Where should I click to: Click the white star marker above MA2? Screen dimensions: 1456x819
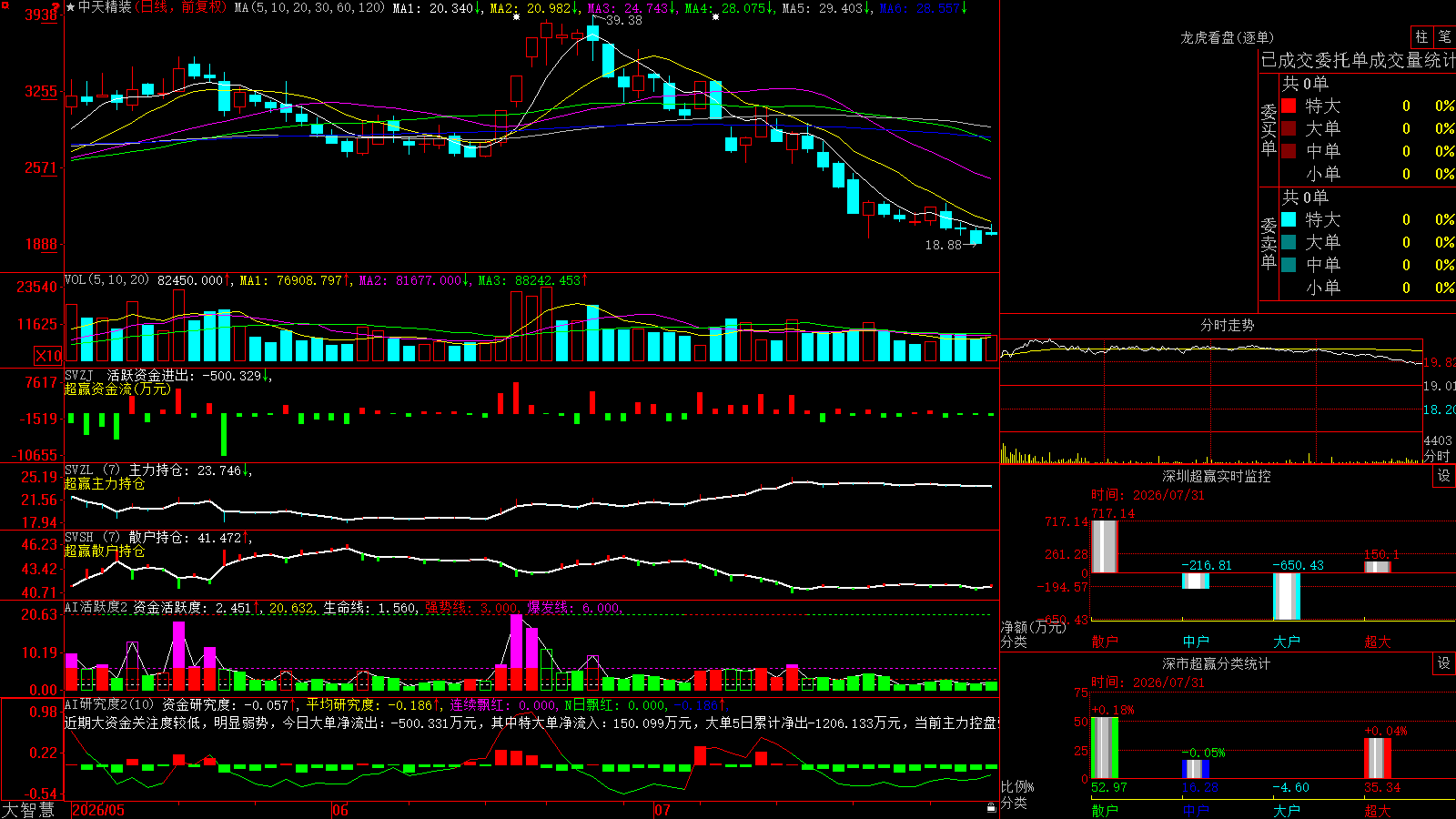517,17
